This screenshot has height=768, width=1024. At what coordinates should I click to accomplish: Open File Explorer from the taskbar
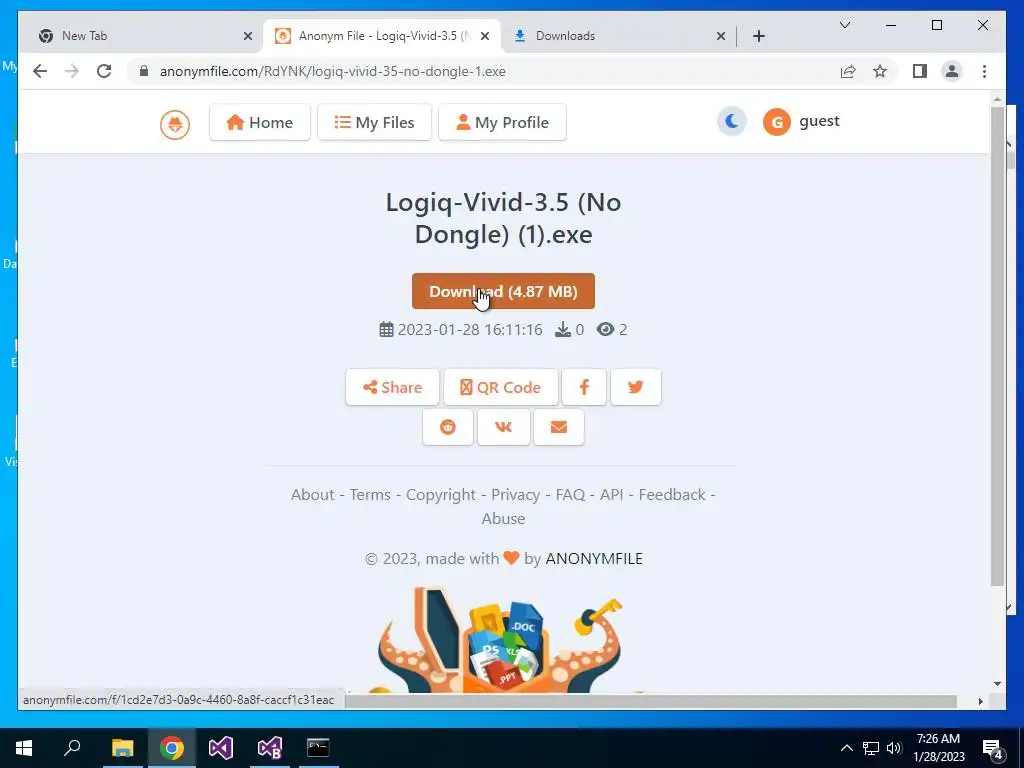(122, 748)
